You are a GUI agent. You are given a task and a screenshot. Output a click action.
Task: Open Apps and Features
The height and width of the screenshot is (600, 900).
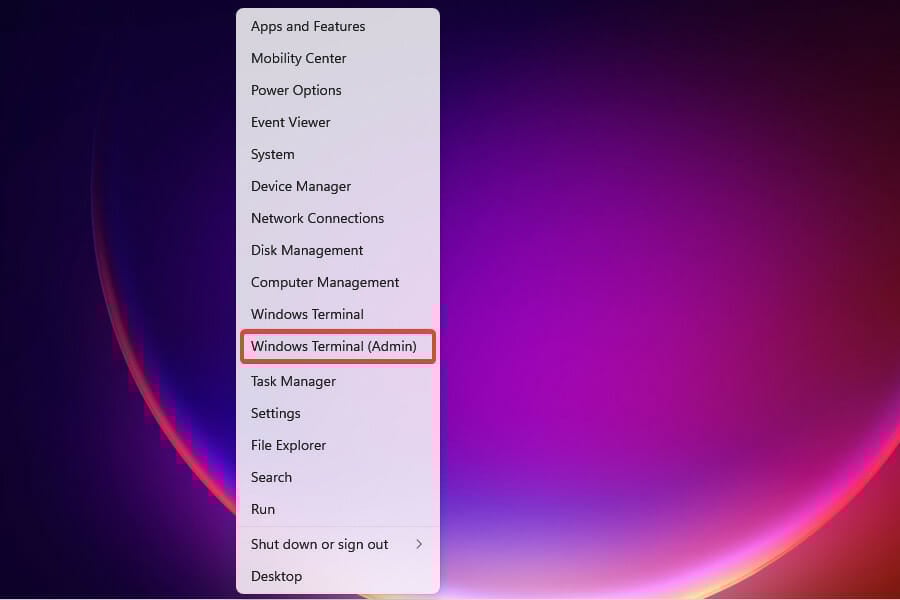tap(338, 26)
